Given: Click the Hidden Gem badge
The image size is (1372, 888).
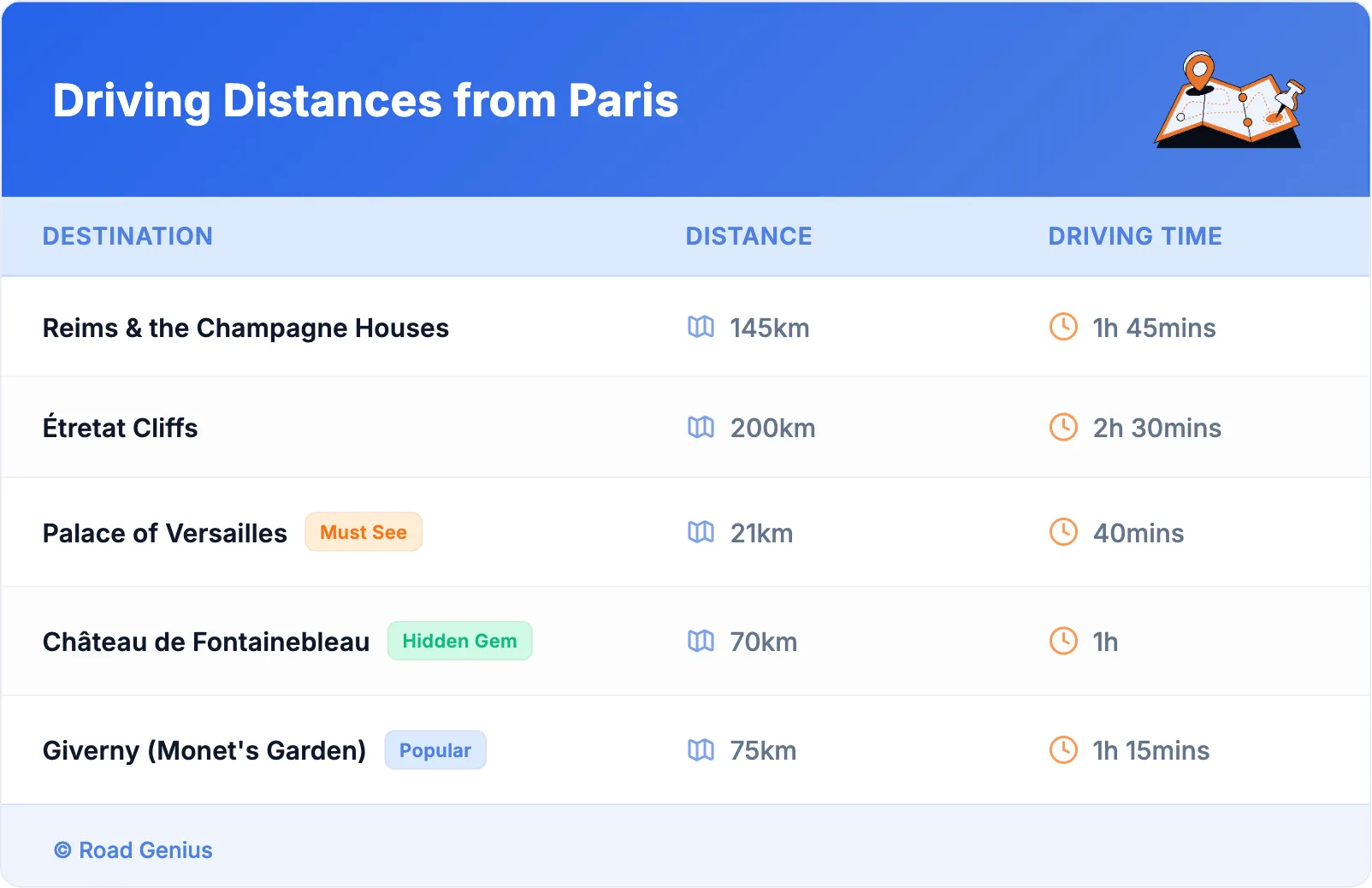Looking at the screenshot, I should 459,641.
